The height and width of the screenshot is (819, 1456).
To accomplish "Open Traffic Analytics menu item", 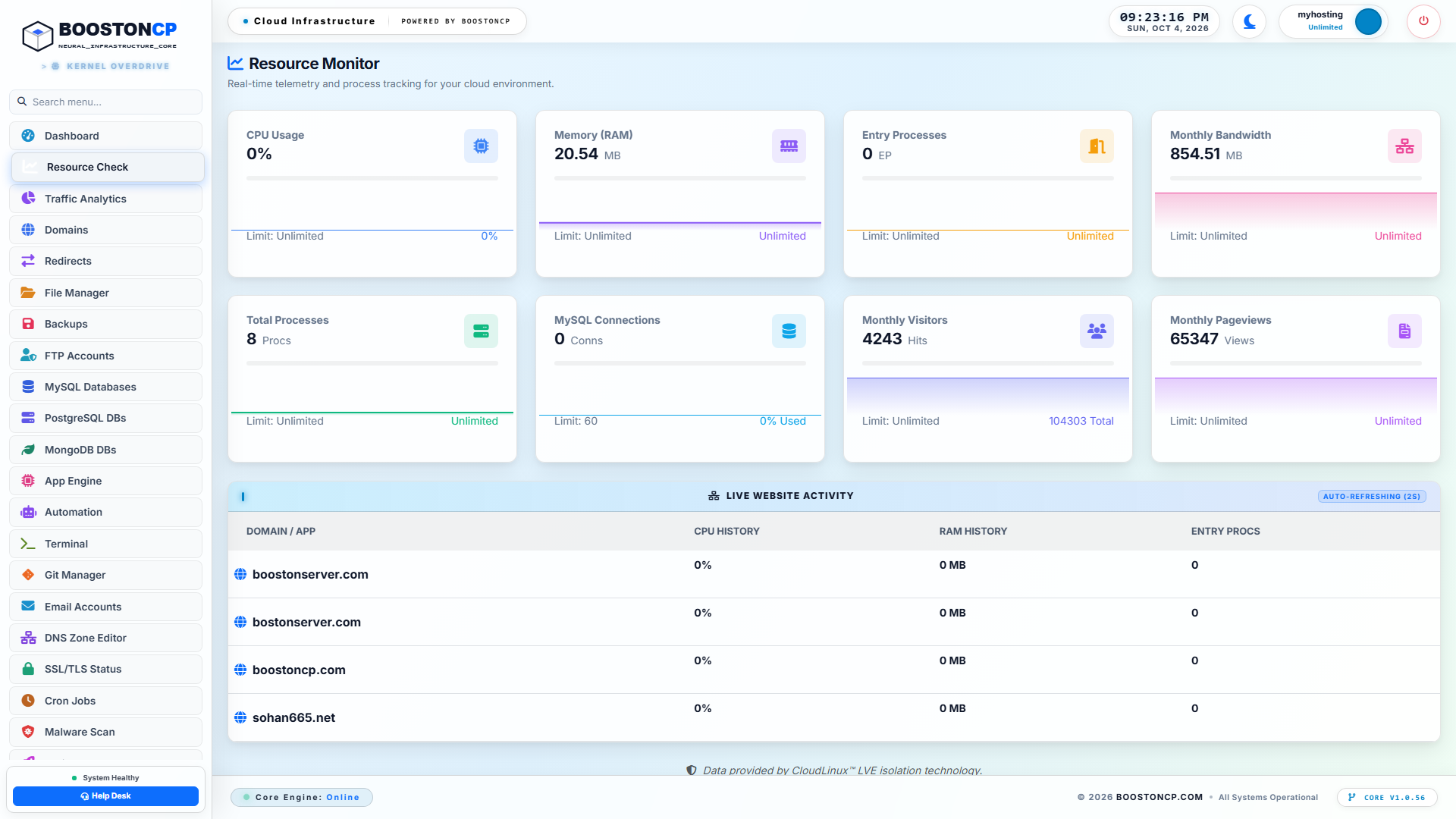I will 106,199.
